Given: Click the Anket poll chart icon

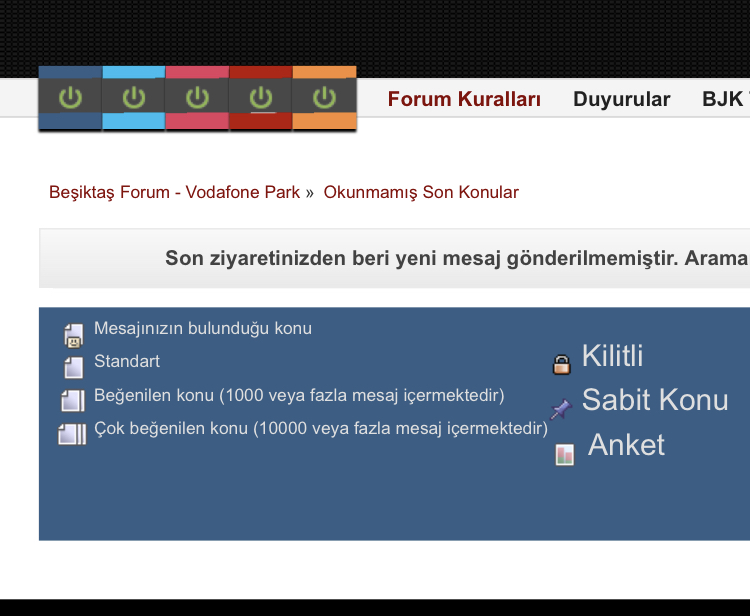Looking at the screenshot, I should [565, 455].
